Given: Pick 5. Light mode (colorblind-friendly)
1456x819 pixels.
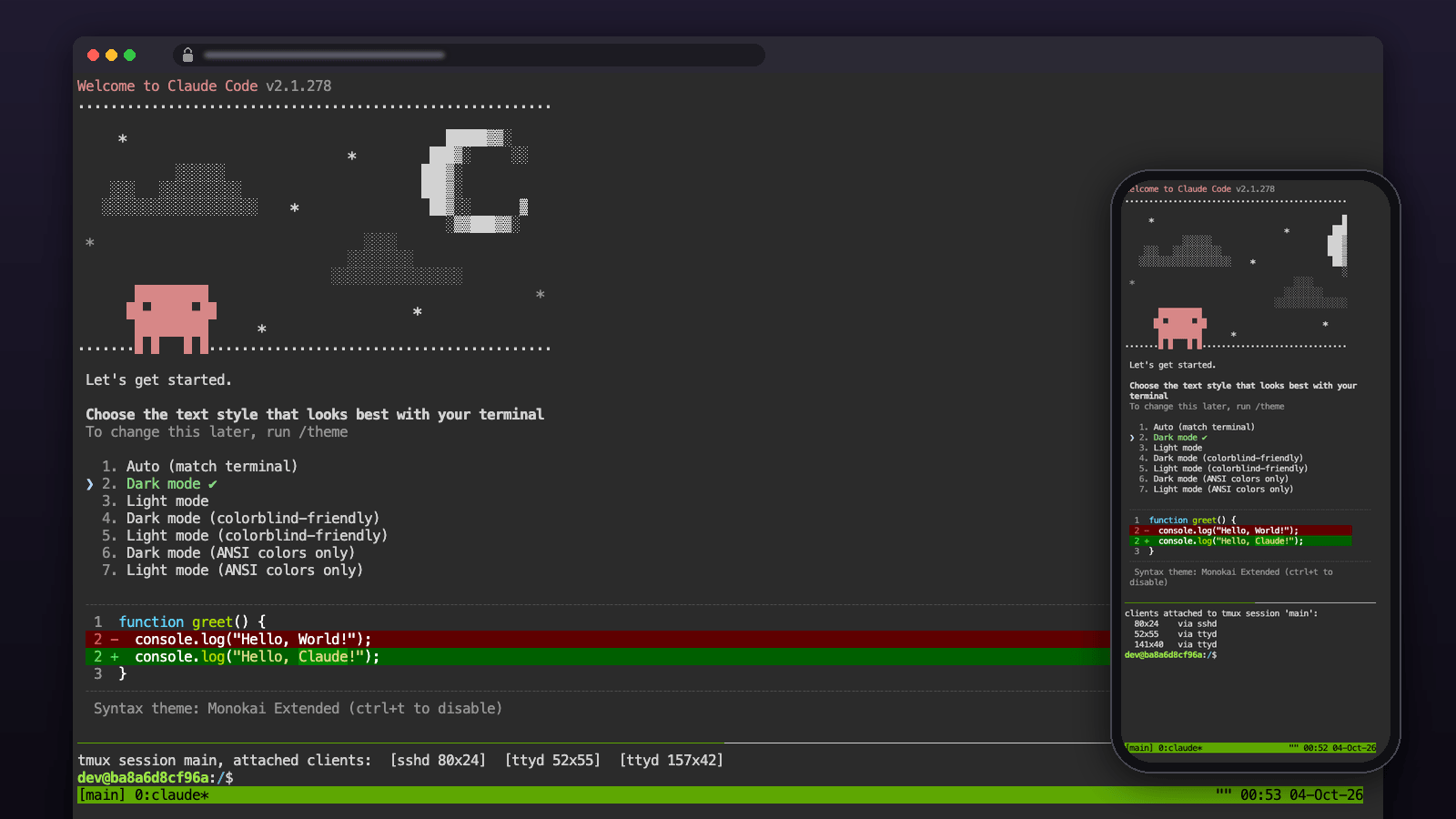Looking at the screenshot, I should pos(245,535).
